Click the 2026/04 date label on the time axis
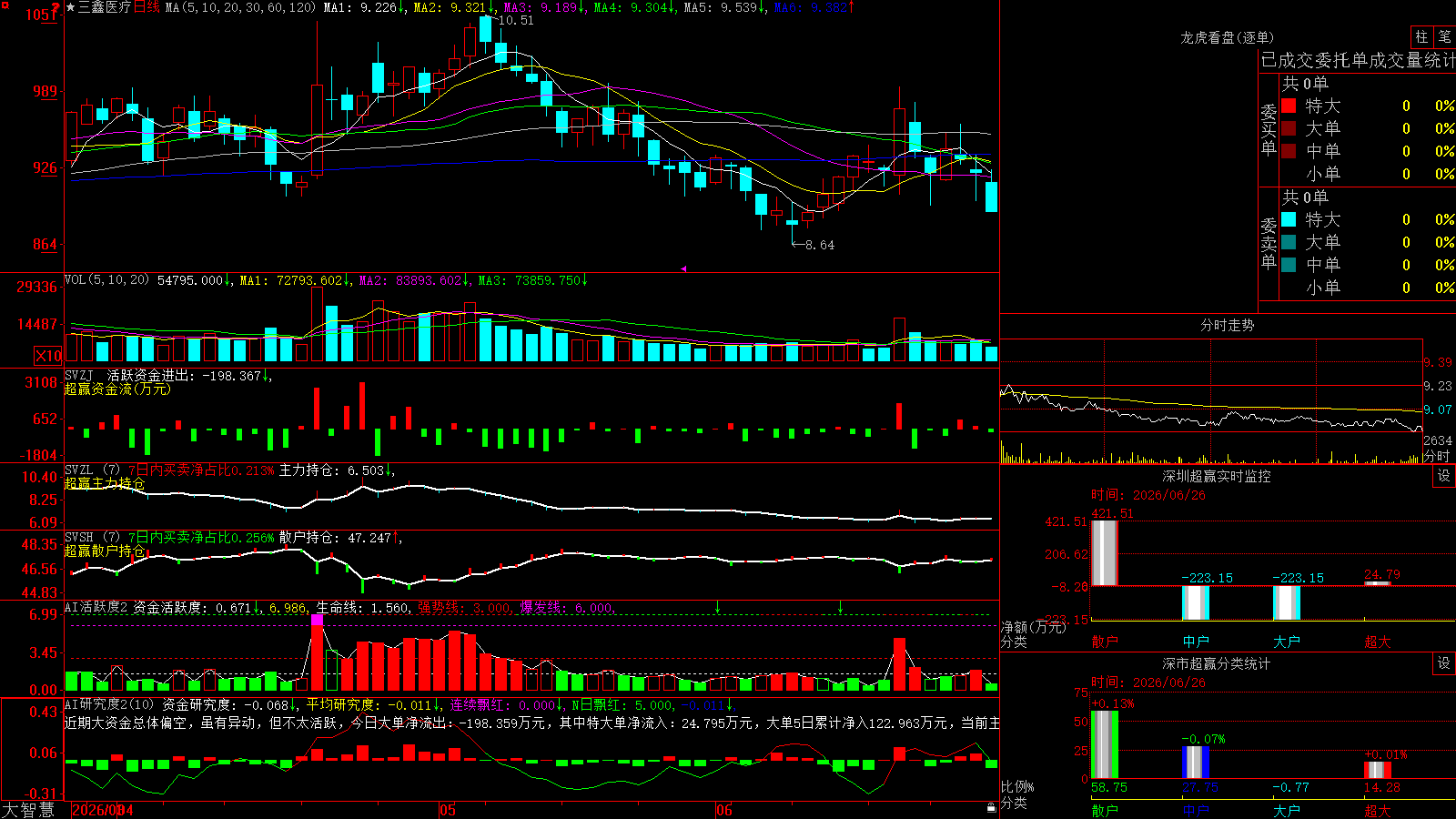Screen dimensions: 1456x819 [x=102, y=810]
